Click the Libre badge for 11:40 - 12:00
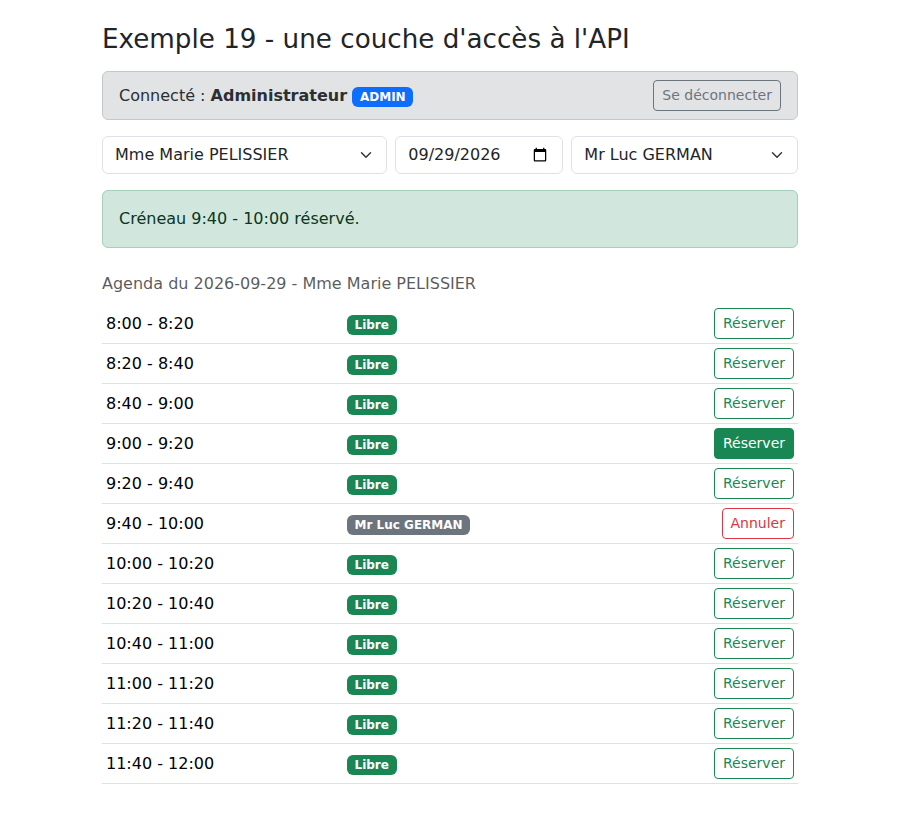900x824 pixels. (371, 764)
